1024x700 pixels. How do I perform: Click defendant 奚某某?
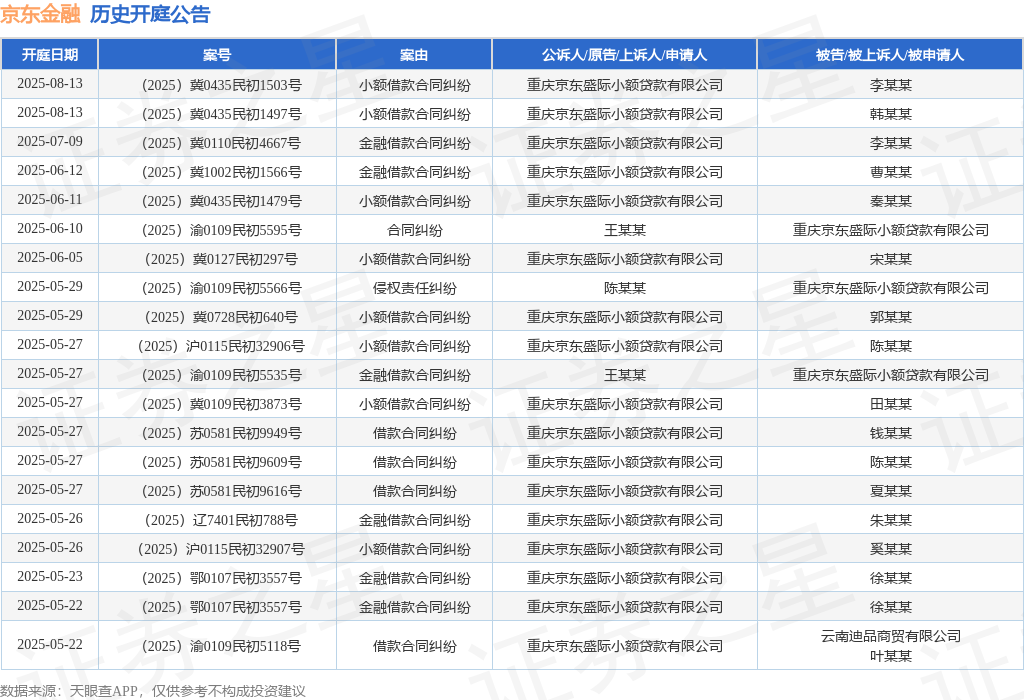coord(890,549)
